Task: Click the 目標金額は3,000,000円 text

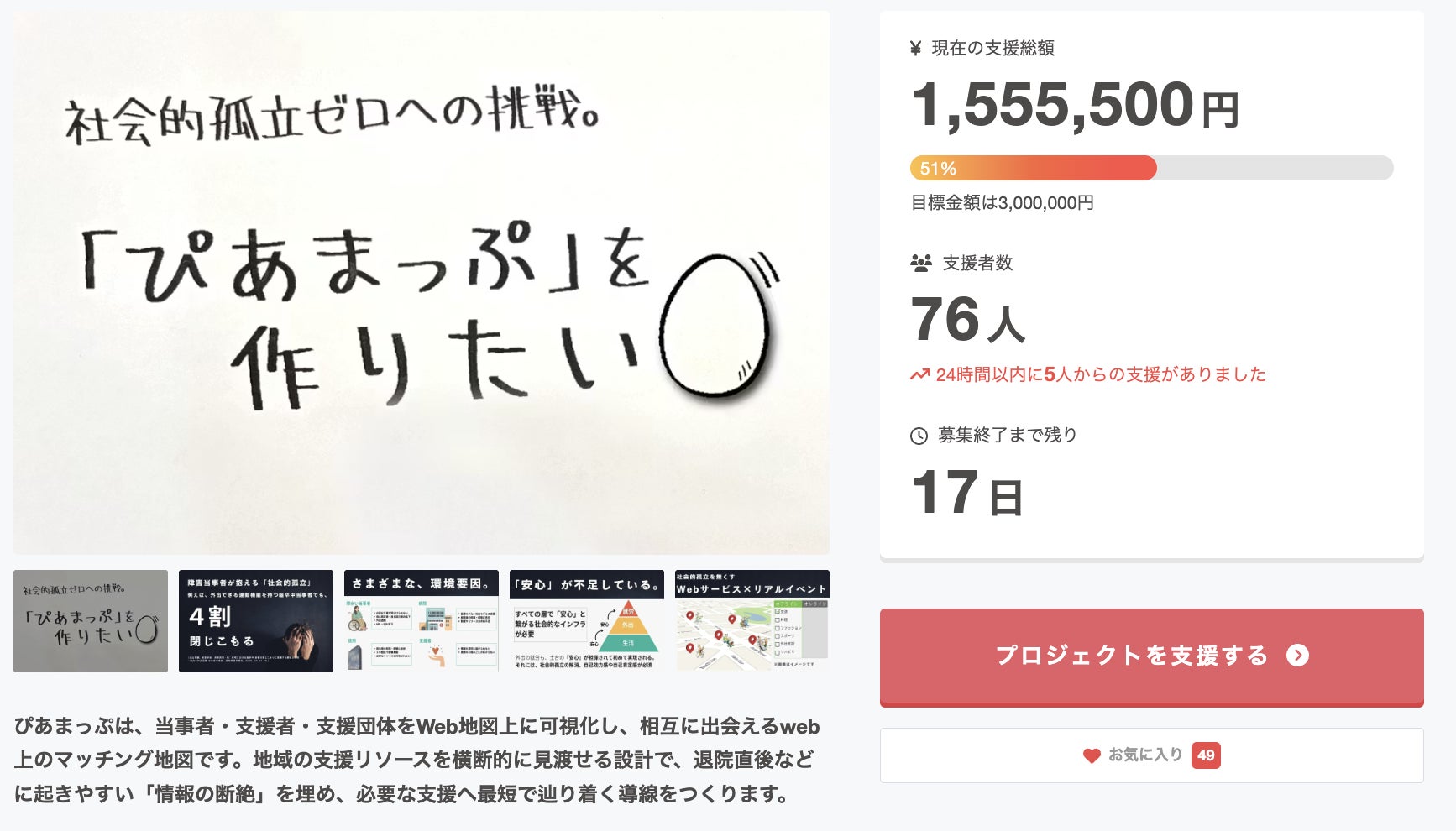Action: click(x=1002, y=203)
